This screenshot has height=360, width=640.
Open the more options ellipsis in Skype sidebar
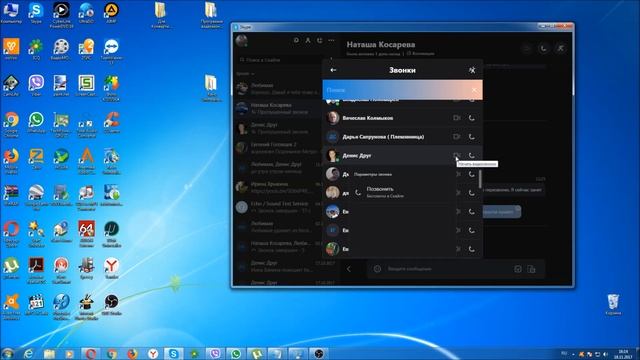[x=331, y=40]
